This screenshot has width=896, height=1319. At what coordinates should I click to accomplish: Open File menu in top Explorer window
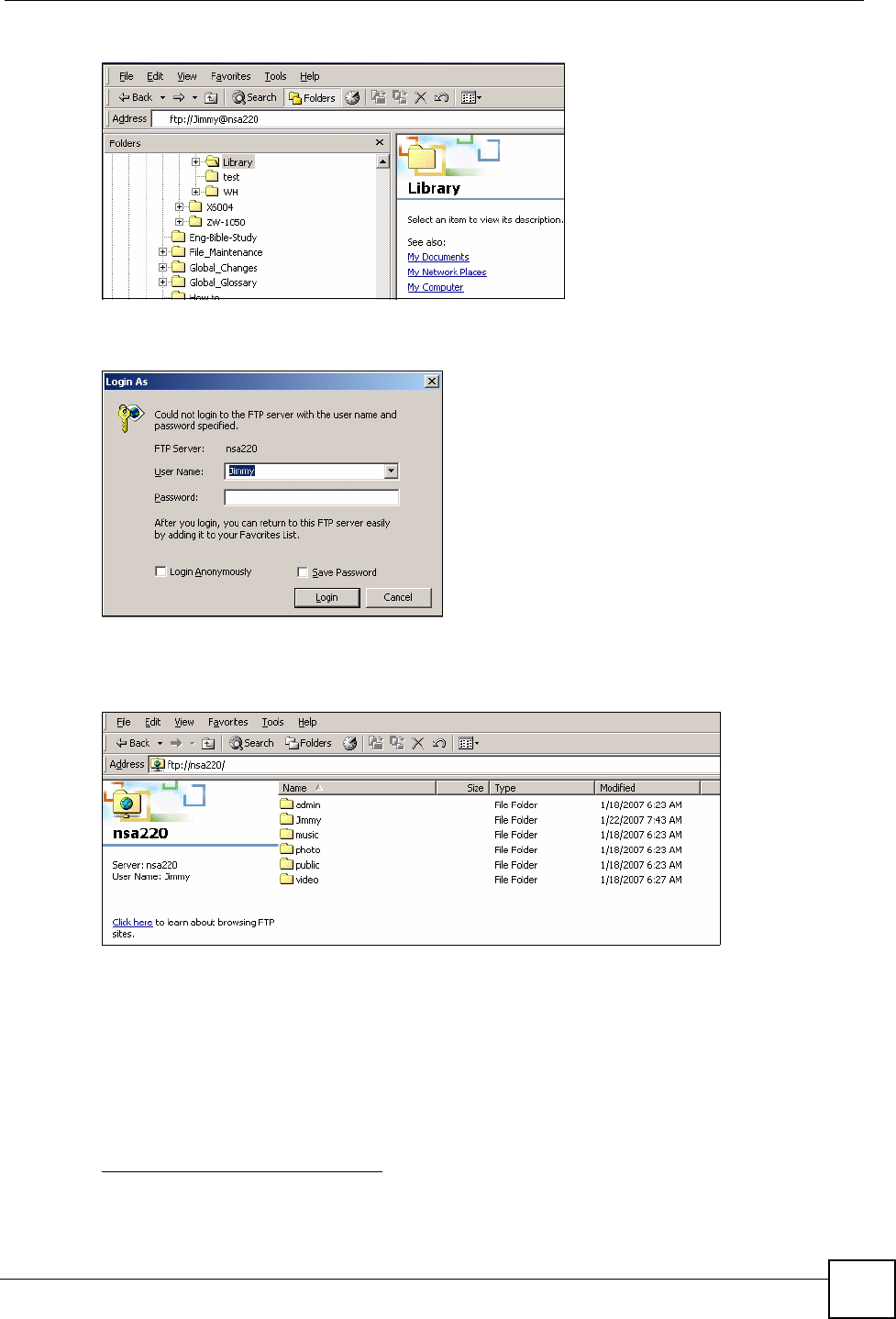coord(127,76)
